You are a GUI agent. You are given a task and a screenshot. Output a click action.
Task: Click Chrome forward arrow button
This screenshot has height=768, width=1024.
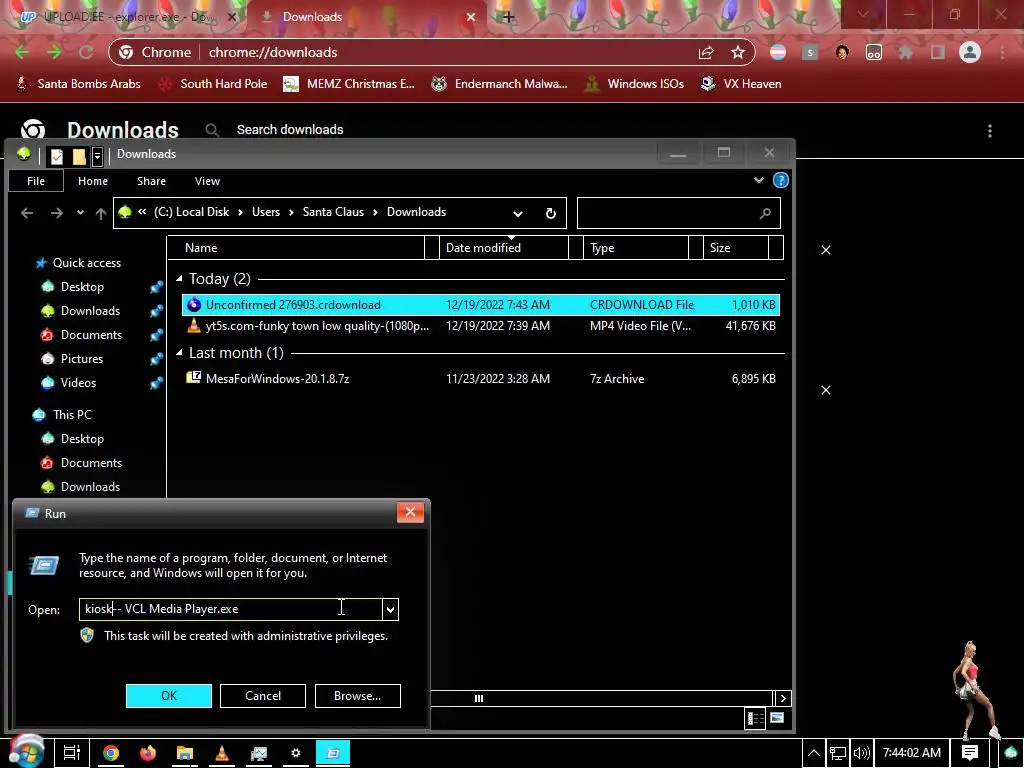pyautogui.click(x=54, y=52)
